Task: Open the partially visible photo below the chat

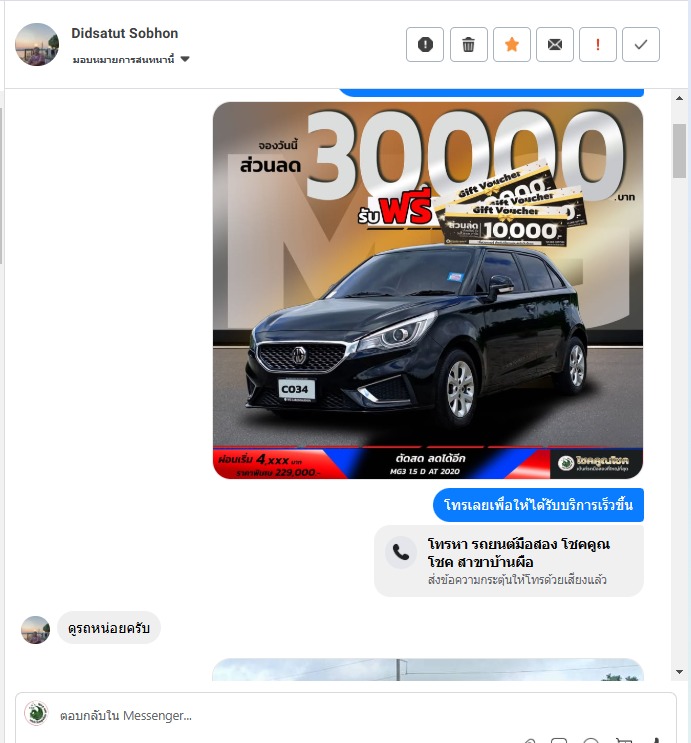Action: click(428, 670)
